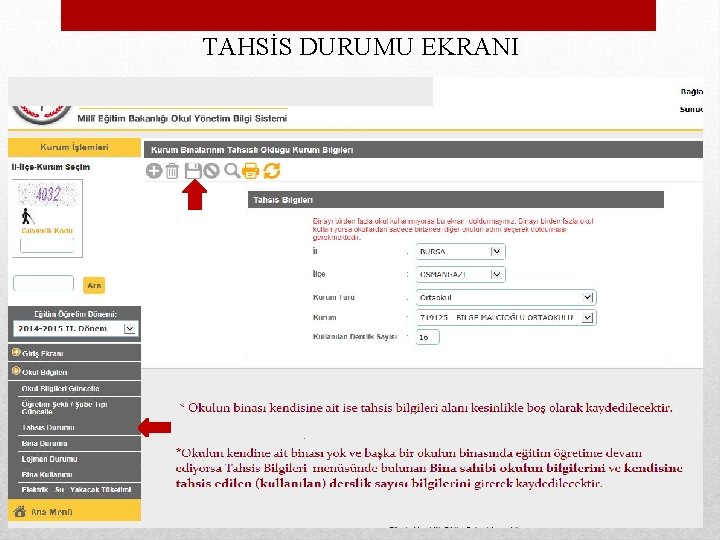Click the add new record plus icon
This screenshot has height=540, width=720.
(x=154, y=171)
